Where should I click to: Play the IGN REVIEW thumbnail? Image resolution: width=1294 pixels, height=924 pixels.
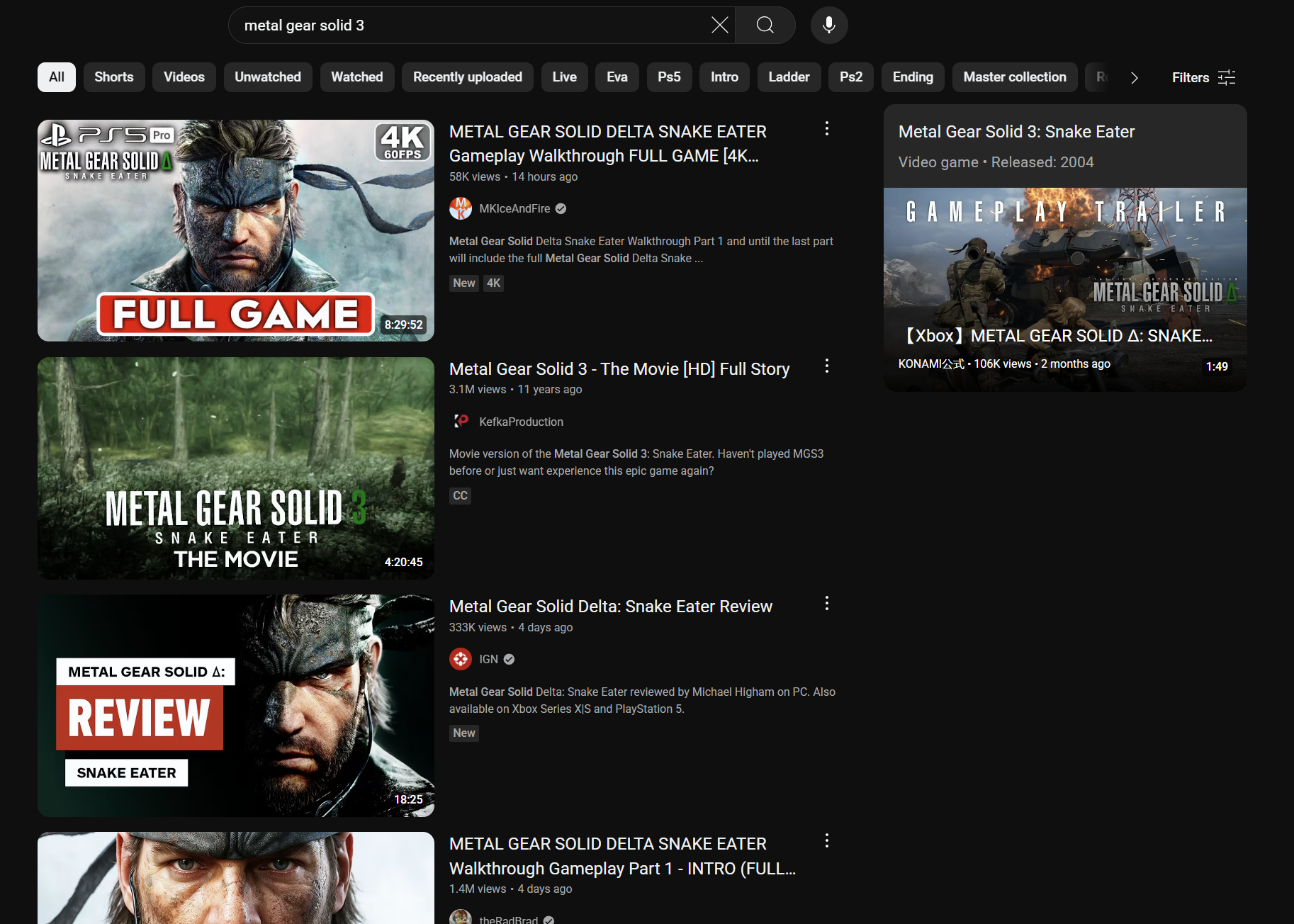point(236,706)
